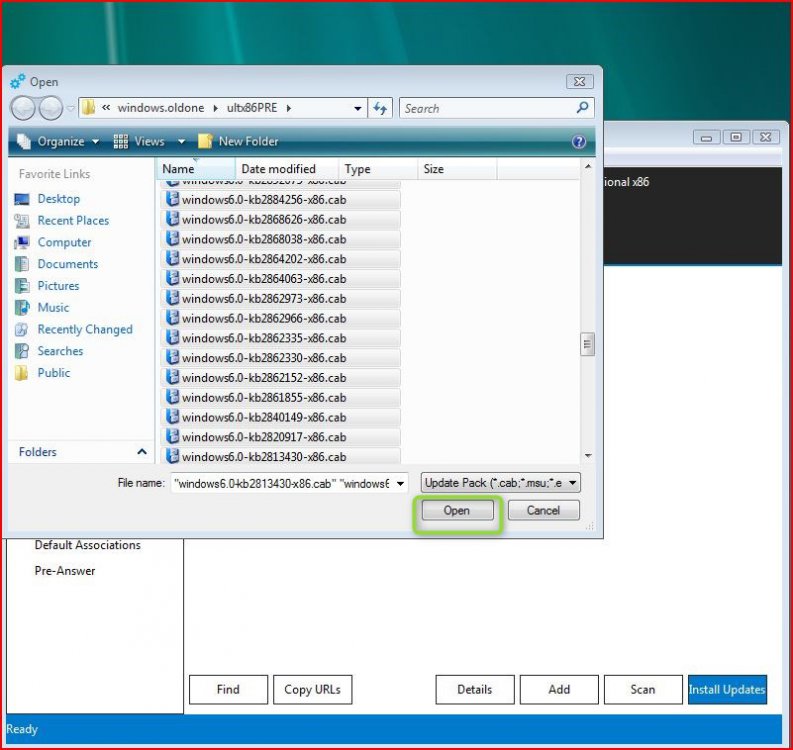The height and width of the screenshot is (750, 793).
Task: Open Music in Favorite Links
Action: click(x=53, y=307)
